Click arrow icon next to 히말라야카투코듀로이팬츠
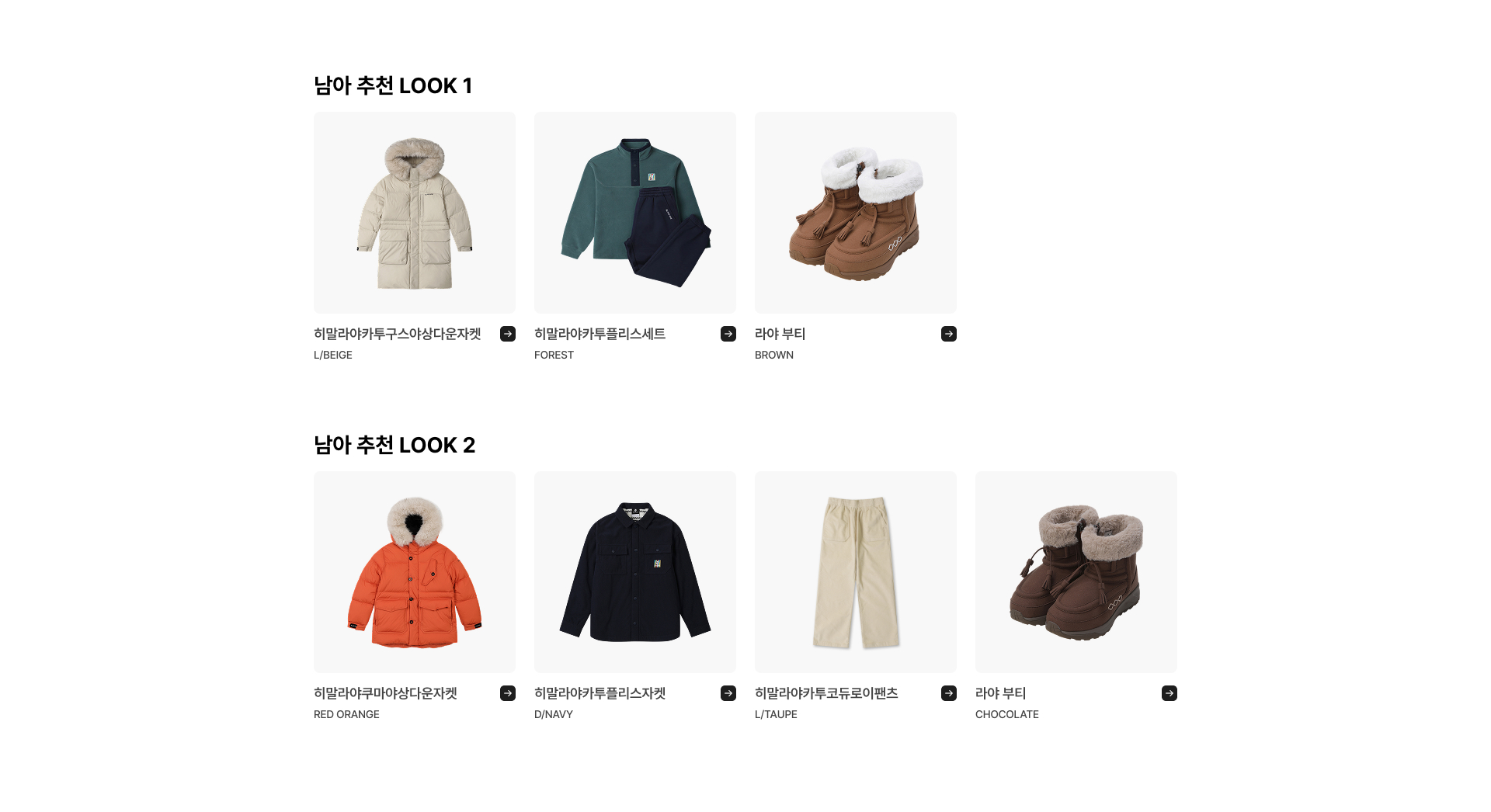This screenshot has width=1491, height=812. click(949, 693)
